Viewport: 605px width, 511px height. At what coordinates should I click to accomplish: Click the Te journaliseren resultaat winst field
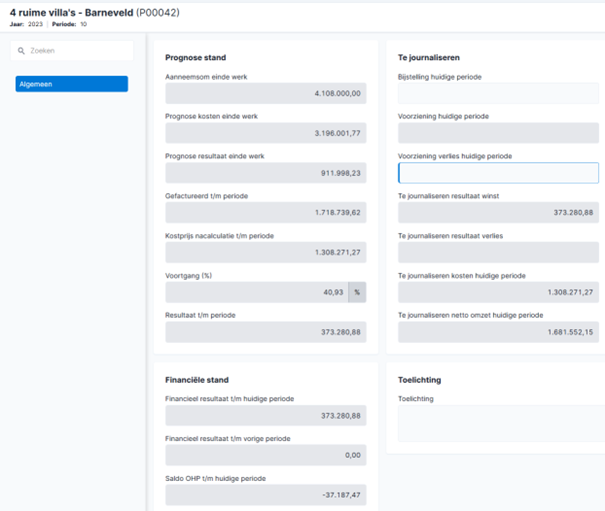(x=498, y=213)
